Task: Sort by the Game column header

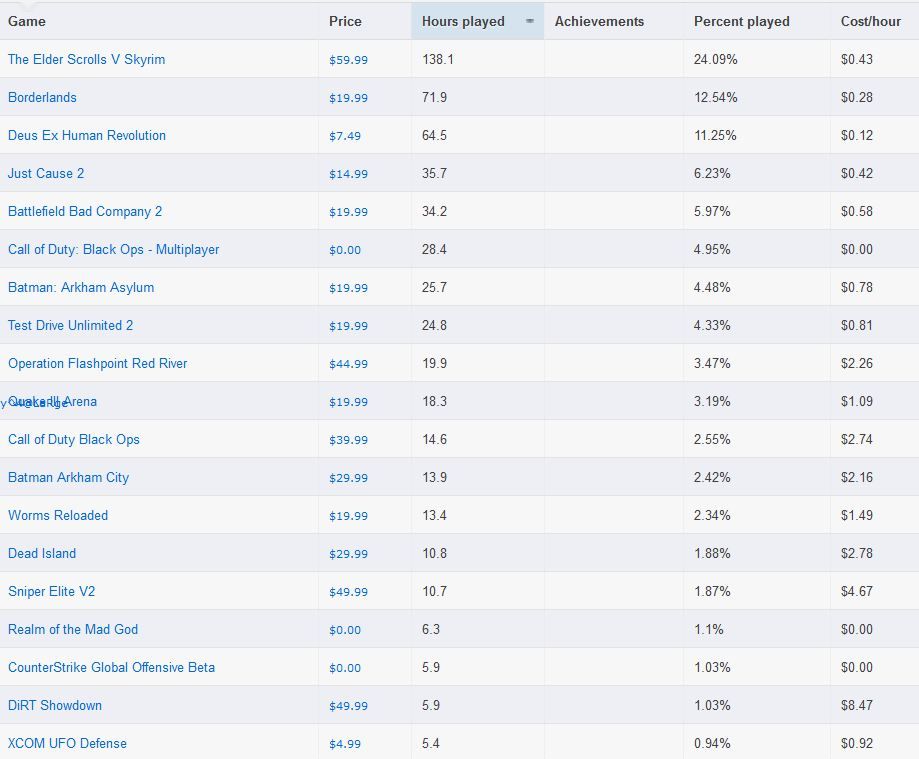Action: pyautogui.click(x=27, y=21)
